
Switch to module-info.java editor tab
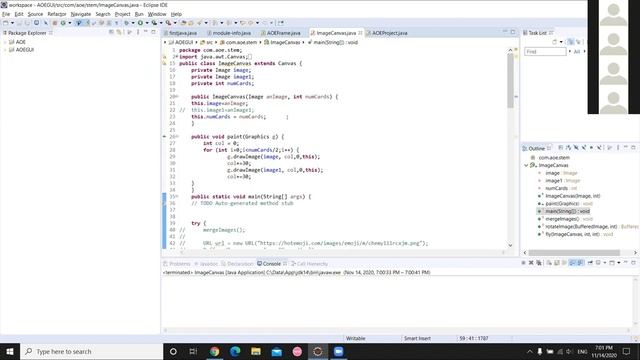point(229,33)
